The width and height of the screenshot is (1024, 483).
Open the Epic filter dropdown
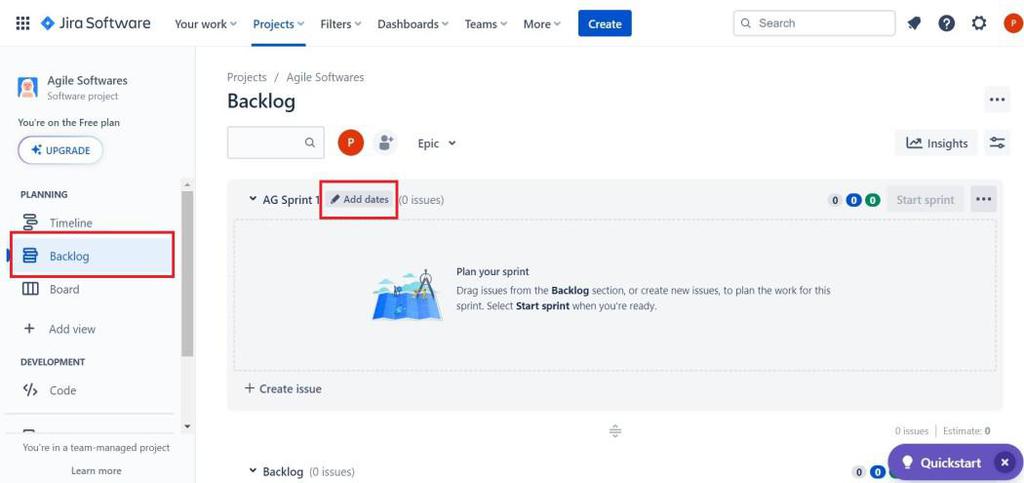tap(436, 143)
